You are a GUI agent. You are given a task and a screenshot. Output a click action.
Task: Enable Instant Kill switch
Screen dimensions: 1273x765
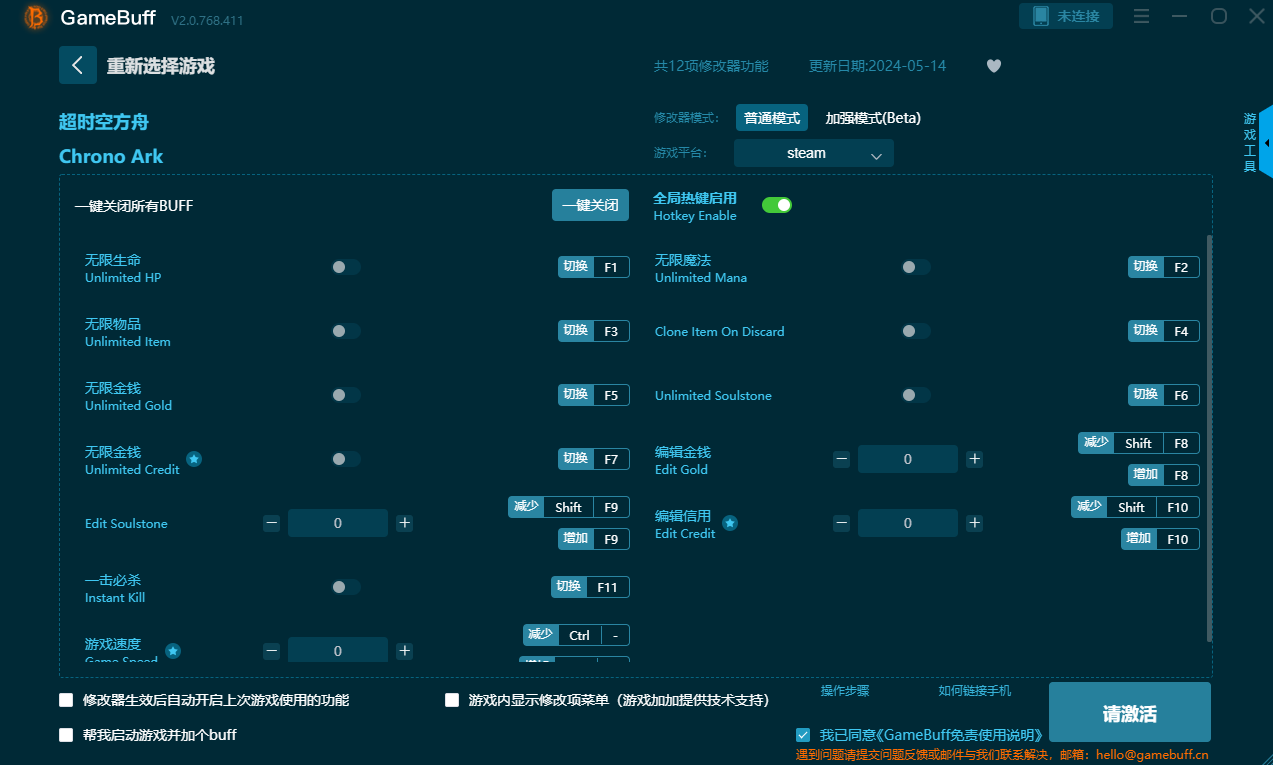(x=346, y=587)
